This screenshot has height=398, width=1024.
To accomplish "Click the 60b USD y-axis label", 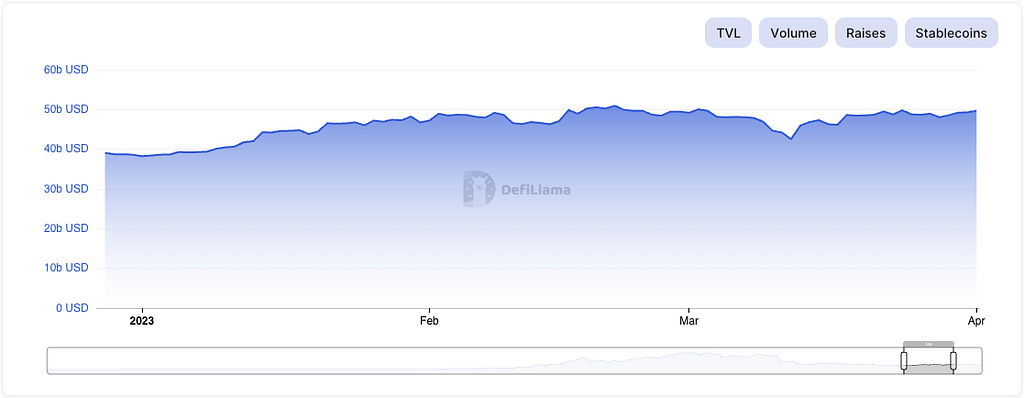I will point(65,69).
